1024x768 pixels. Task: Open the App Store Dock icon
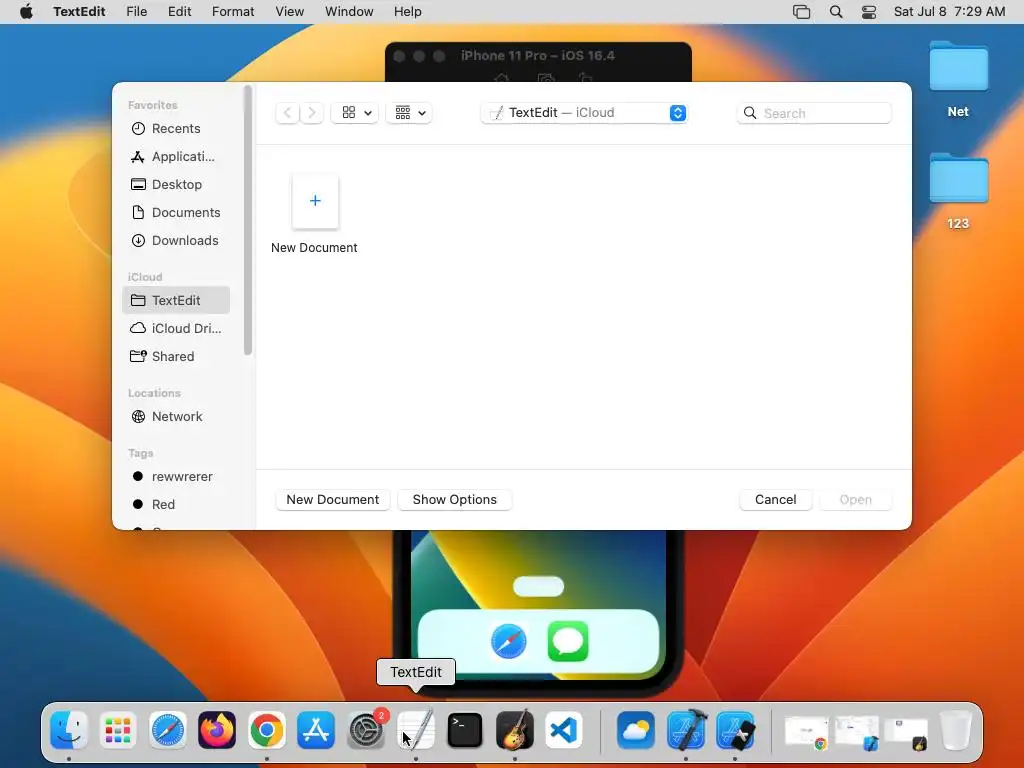click(x=316, y=730)
